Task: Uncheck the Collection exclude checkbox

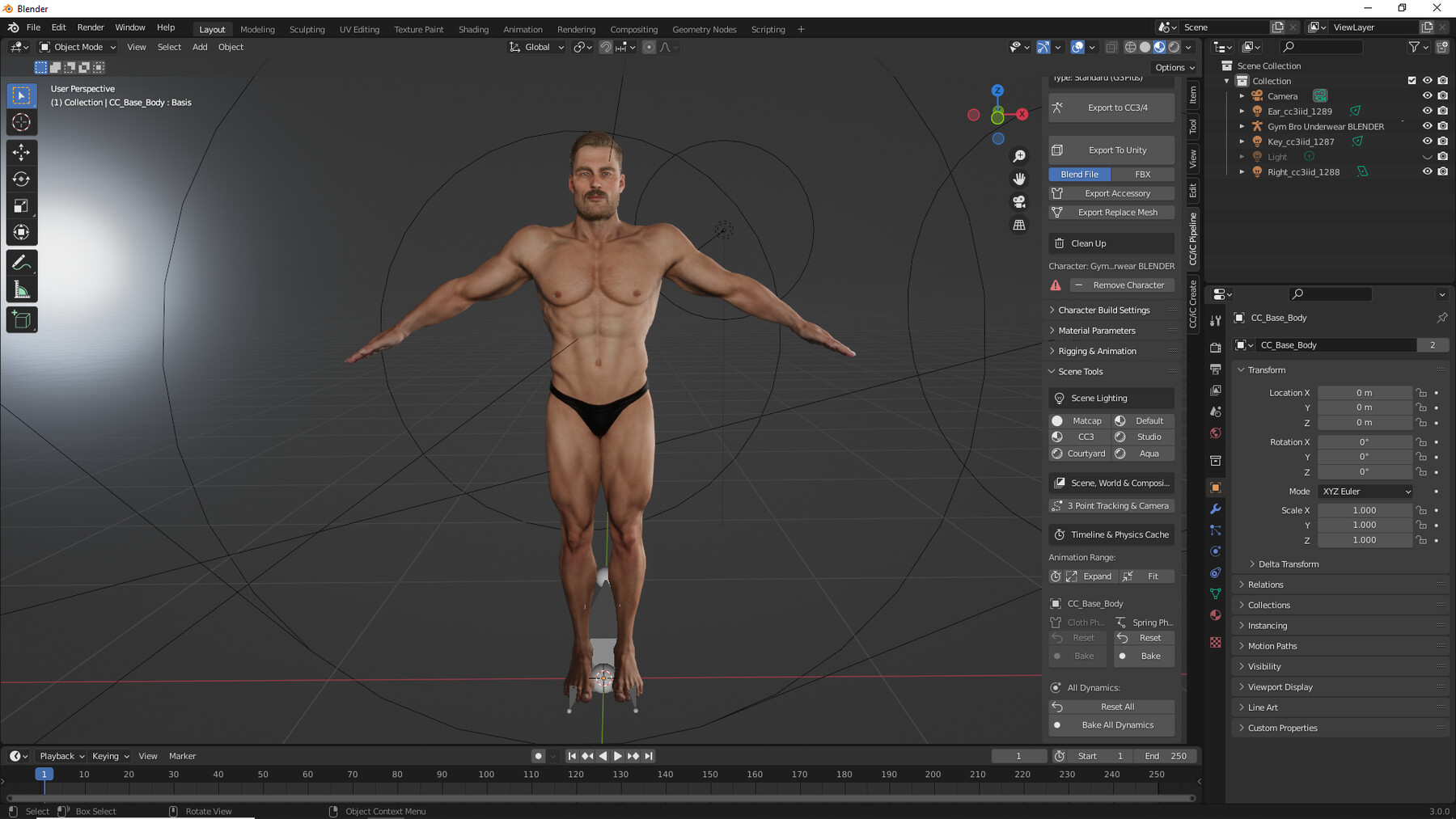Action: coord(1412,81)
